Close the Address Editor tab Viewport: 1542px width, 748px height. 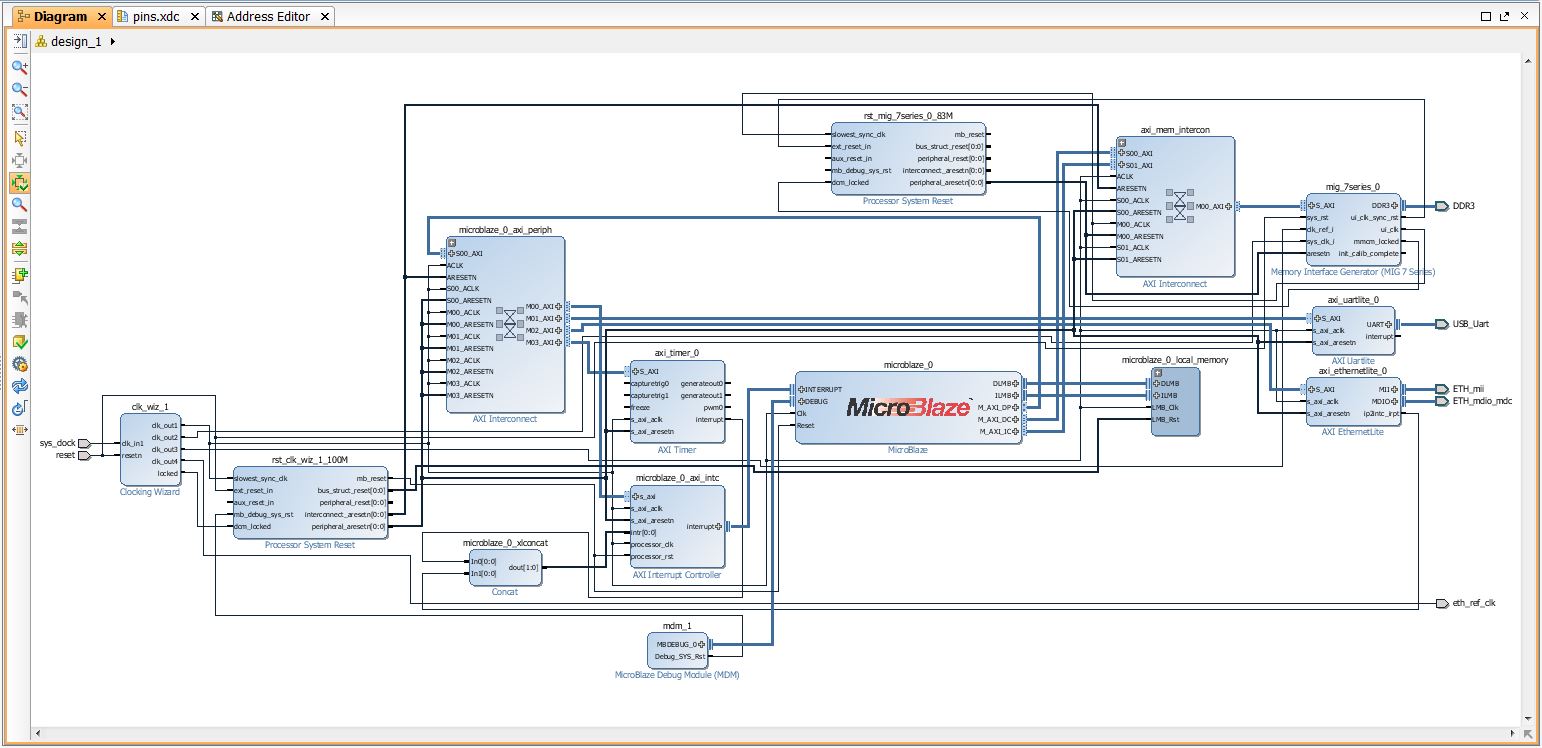pyautogui.click(x=323, y=17)
